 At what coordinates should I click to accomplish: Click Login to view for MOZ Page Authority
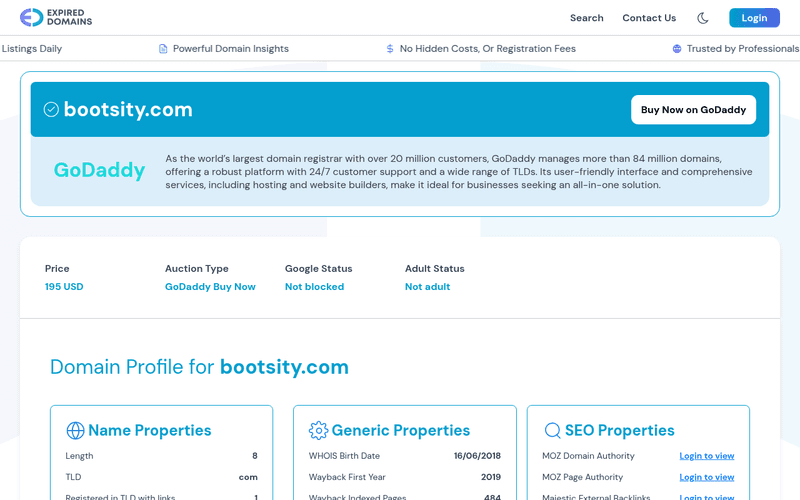(707, 477)
